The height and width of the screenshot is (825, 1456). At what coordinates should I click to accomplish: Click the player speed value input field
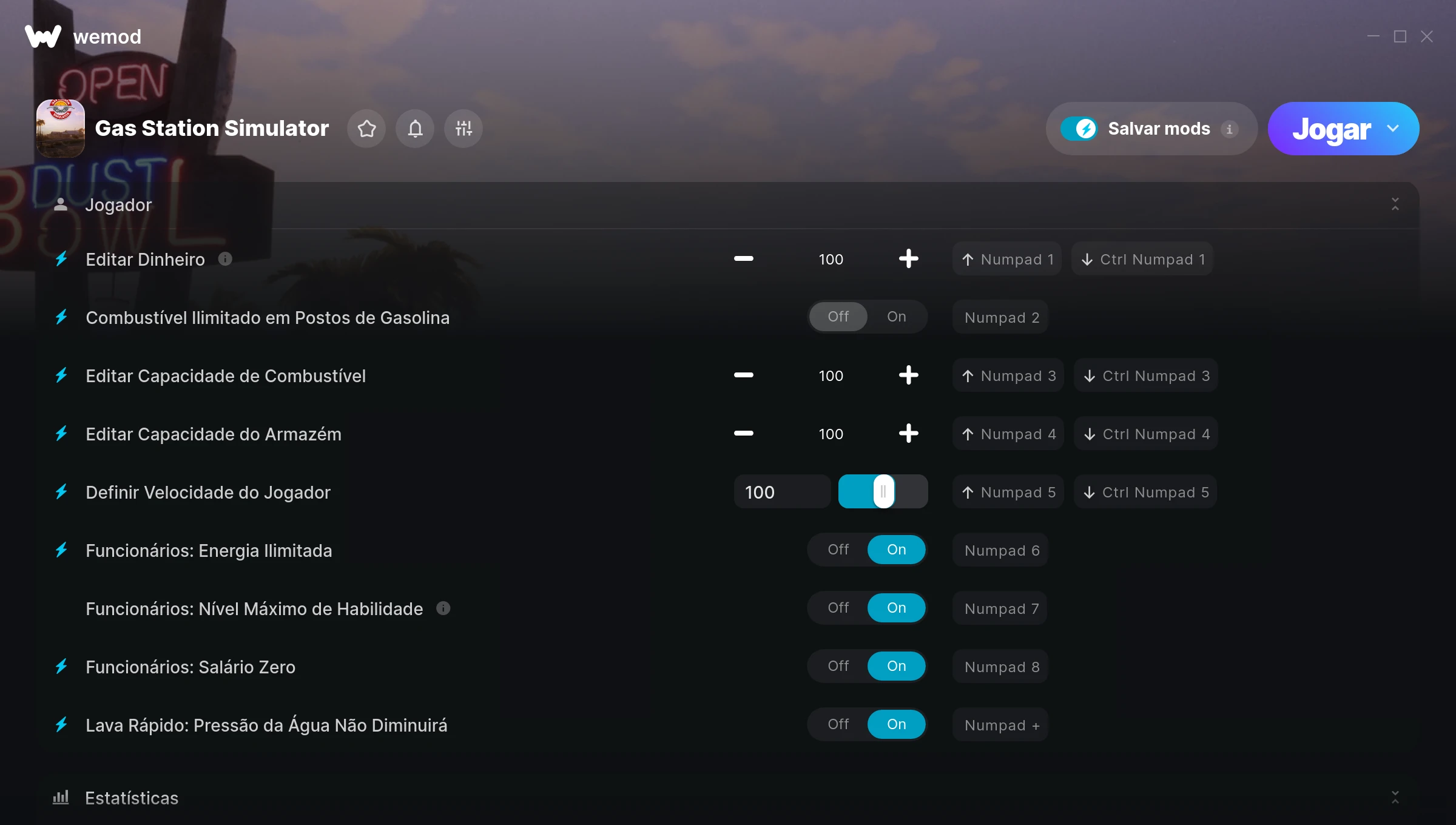(x=781, y=492)
